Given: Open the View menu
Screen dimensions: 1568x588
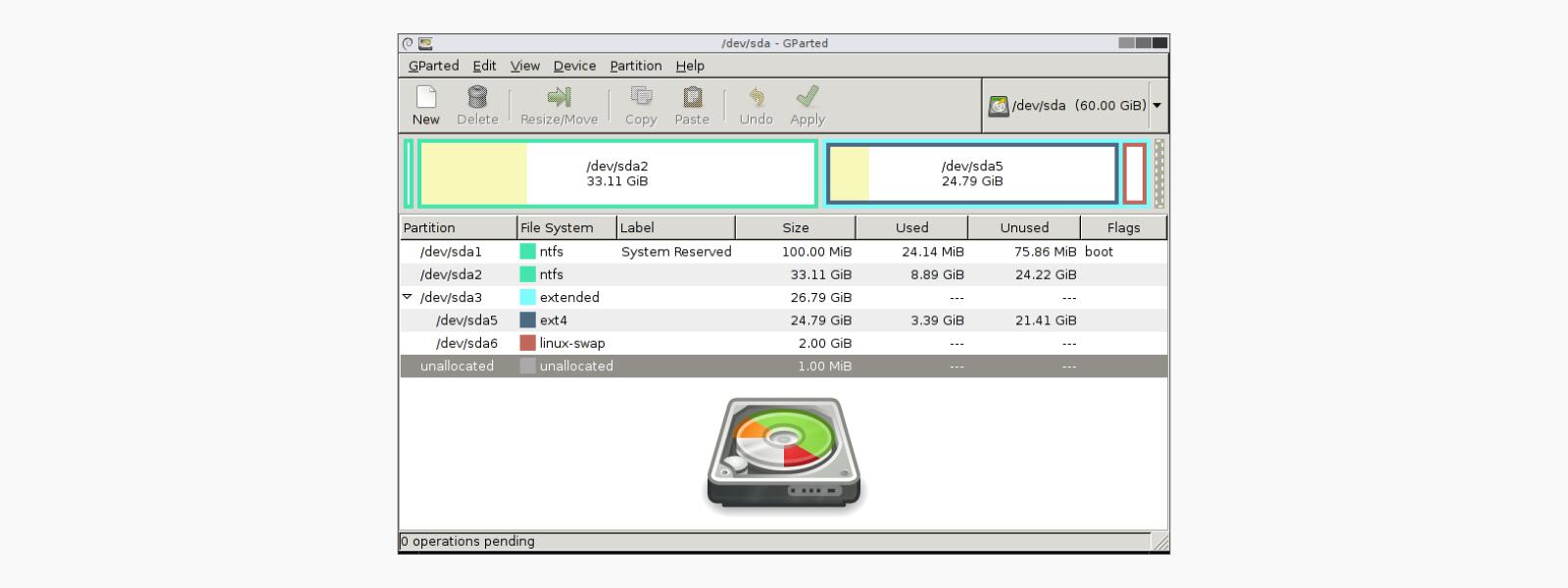Looking at the screenshot, I should (525, 66).
